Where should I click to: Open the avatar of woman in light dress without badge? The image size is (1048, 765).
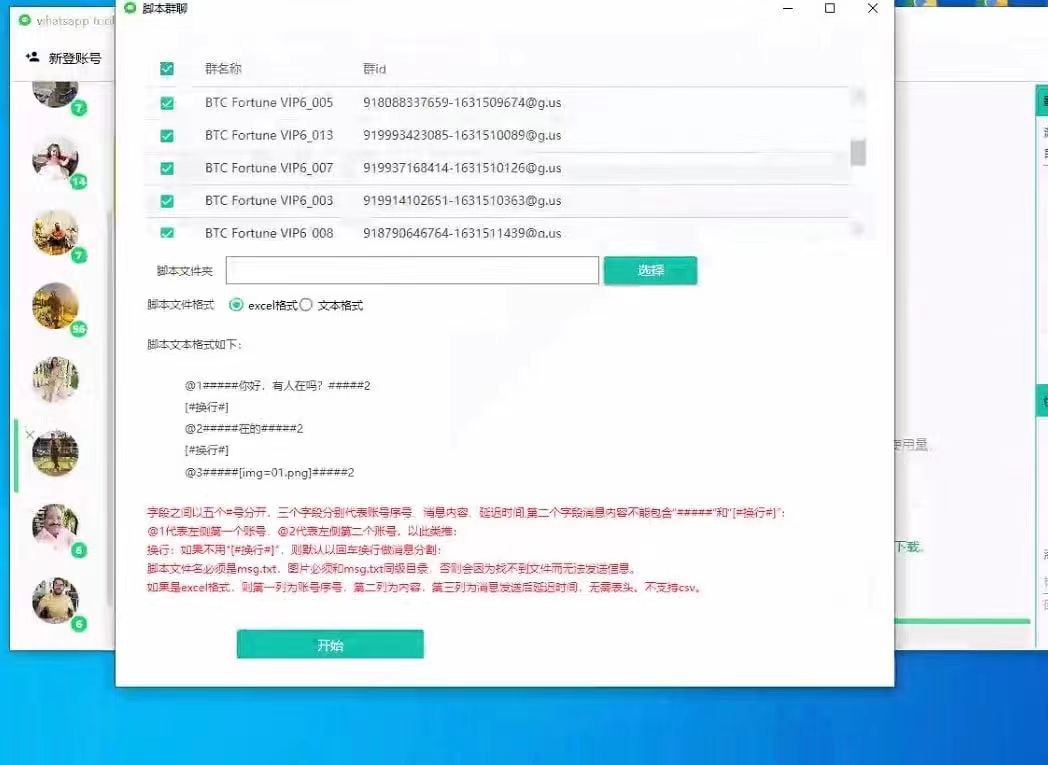(x=55, y=379)
